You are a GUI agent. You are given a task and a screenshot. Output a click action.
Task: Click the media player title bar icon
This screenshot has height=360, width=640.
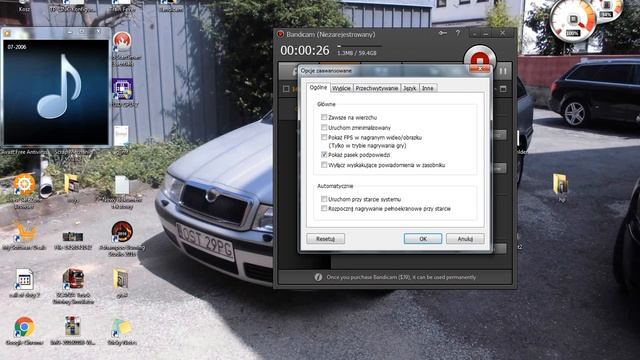point(7,33)
